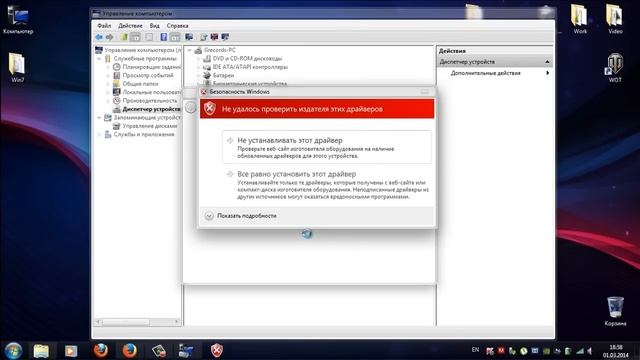Open the Вид menu
The image size is (640, 360).
click(x=155, y=26)
